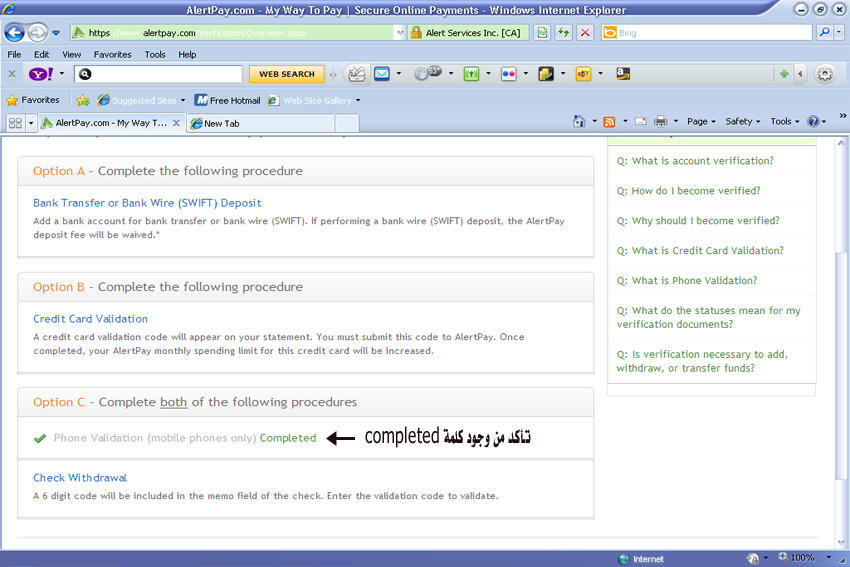
Task: Close the Yahoo toolbar with its X
Action: coord(12,74)
